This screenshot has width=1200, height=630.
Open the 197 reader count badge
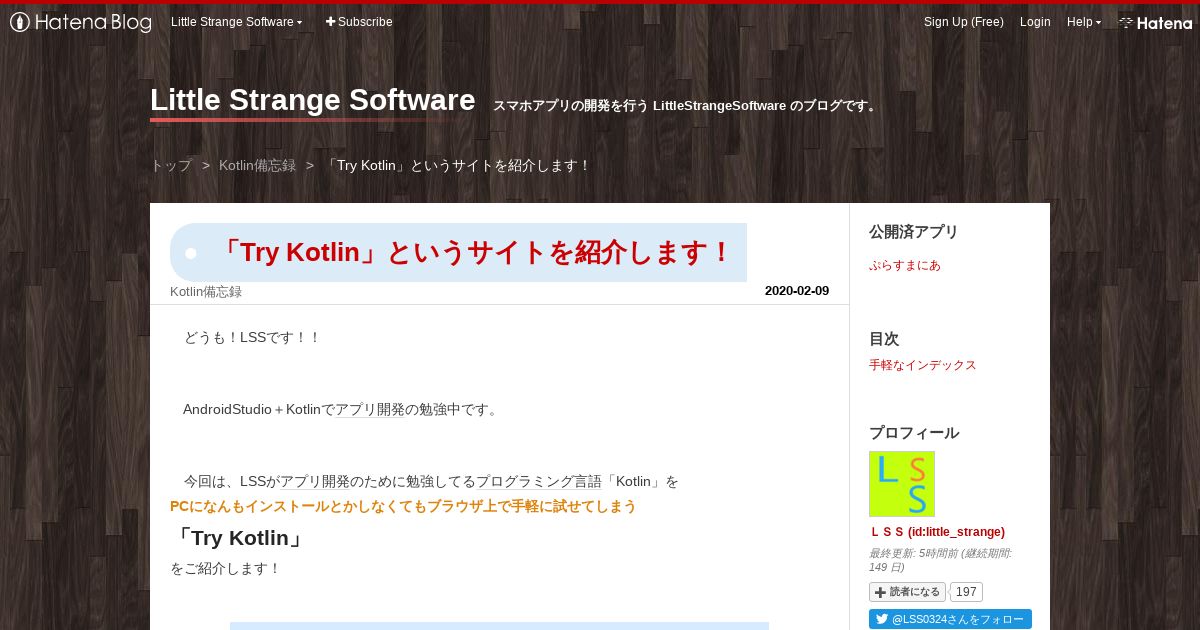point(966,592)
